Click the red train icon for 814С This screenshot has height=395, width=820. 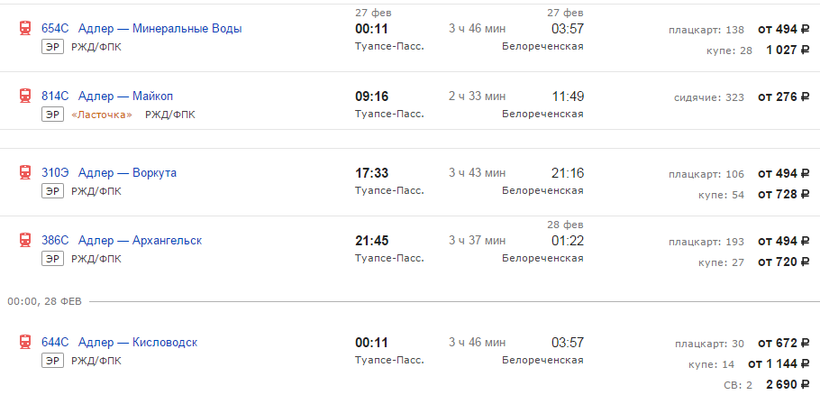click(25, 96)
